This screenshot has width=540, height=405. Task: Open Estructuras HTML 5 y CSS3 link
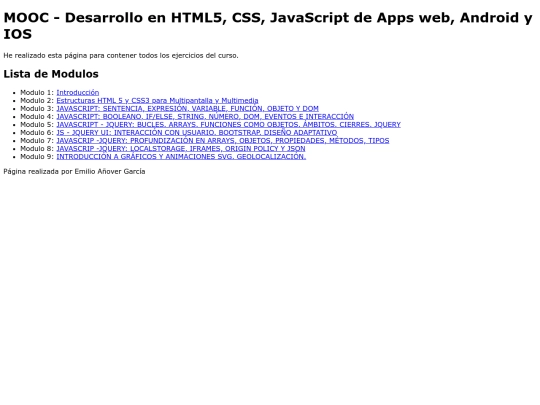pos(157,101)
